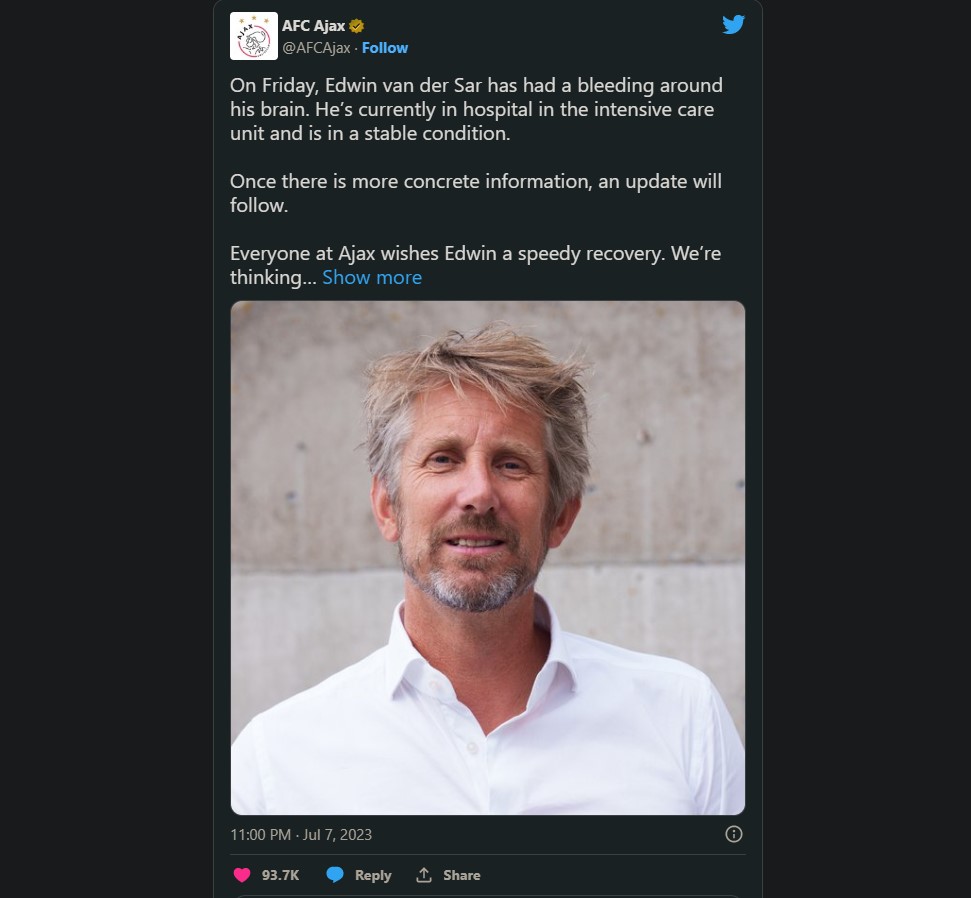This screenshot has width=971, height=898.
Task: Click the Share upload-arrow icon
Action: pyautogui.click(x=423, y=874)
